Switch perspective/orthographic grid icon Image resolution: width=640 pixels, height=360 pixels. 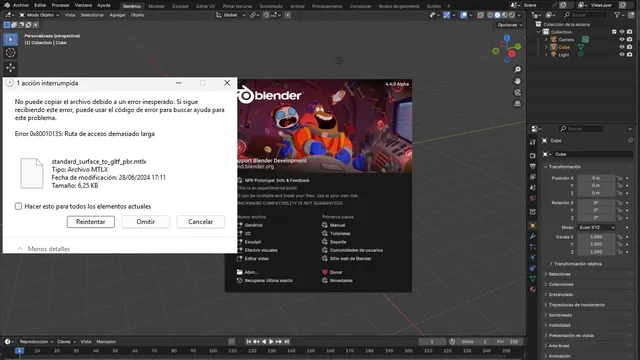[517, 104]
